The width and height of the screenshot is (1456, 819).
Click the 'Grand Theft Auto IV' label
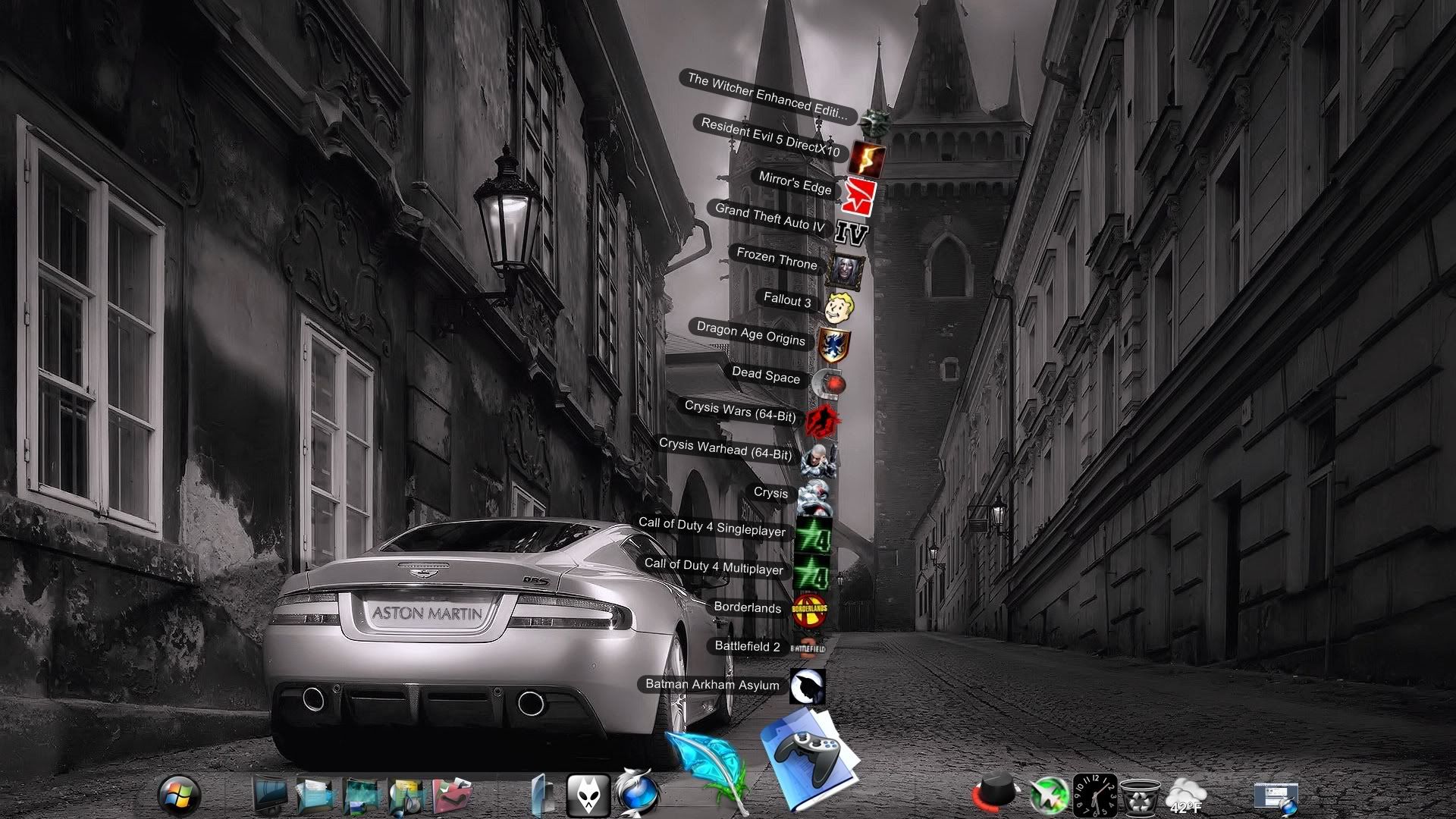[x=770, y=218]
